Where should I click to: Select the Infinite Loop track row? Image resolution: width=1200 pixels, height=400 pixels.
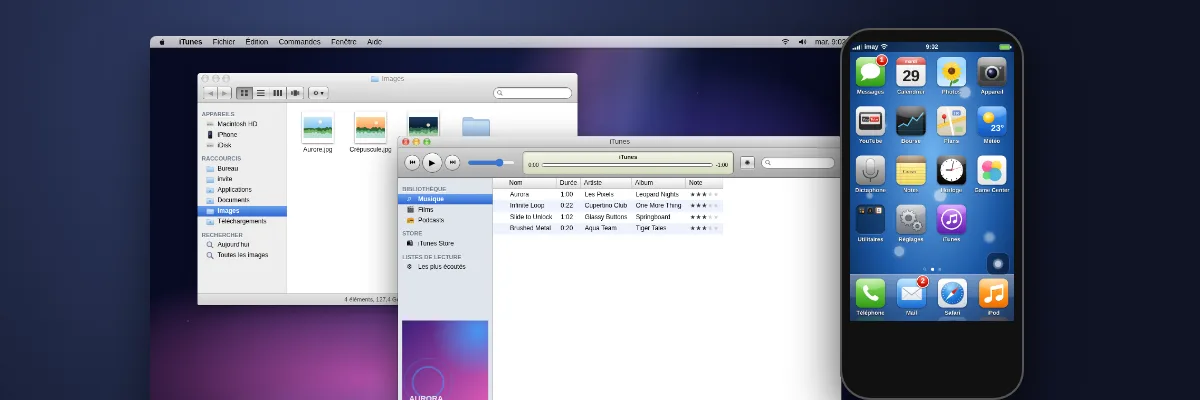click(608, 205)
